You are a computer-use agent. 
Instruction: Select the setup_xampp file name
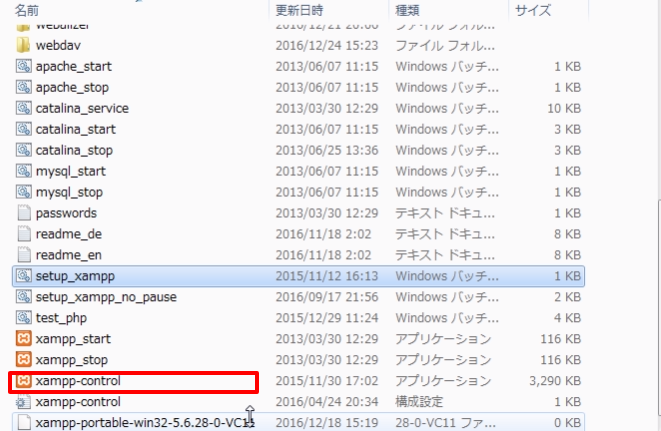click(75, 276)
